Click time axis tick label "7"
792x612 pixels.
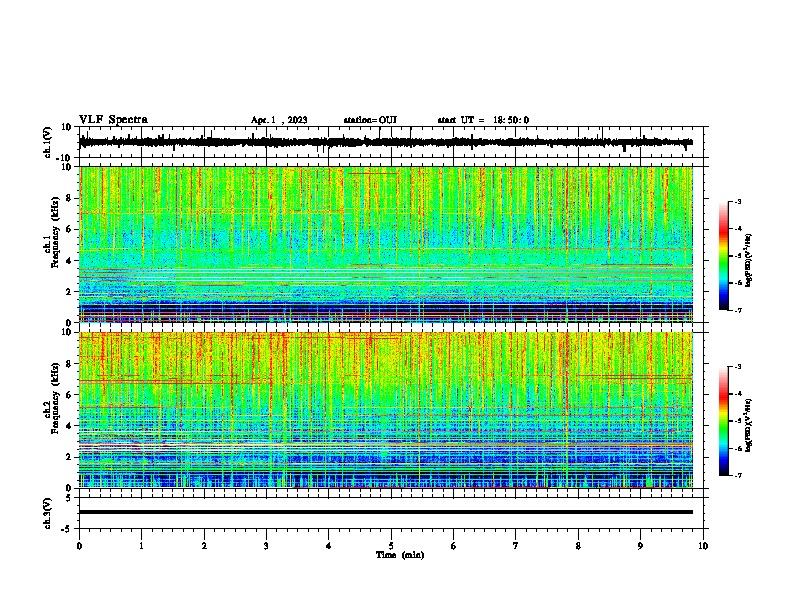(x=516, y=546)
